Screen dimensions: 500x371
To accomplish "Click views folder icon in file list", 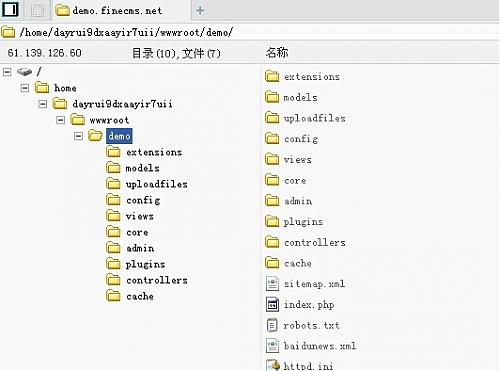I will (272, 159).
